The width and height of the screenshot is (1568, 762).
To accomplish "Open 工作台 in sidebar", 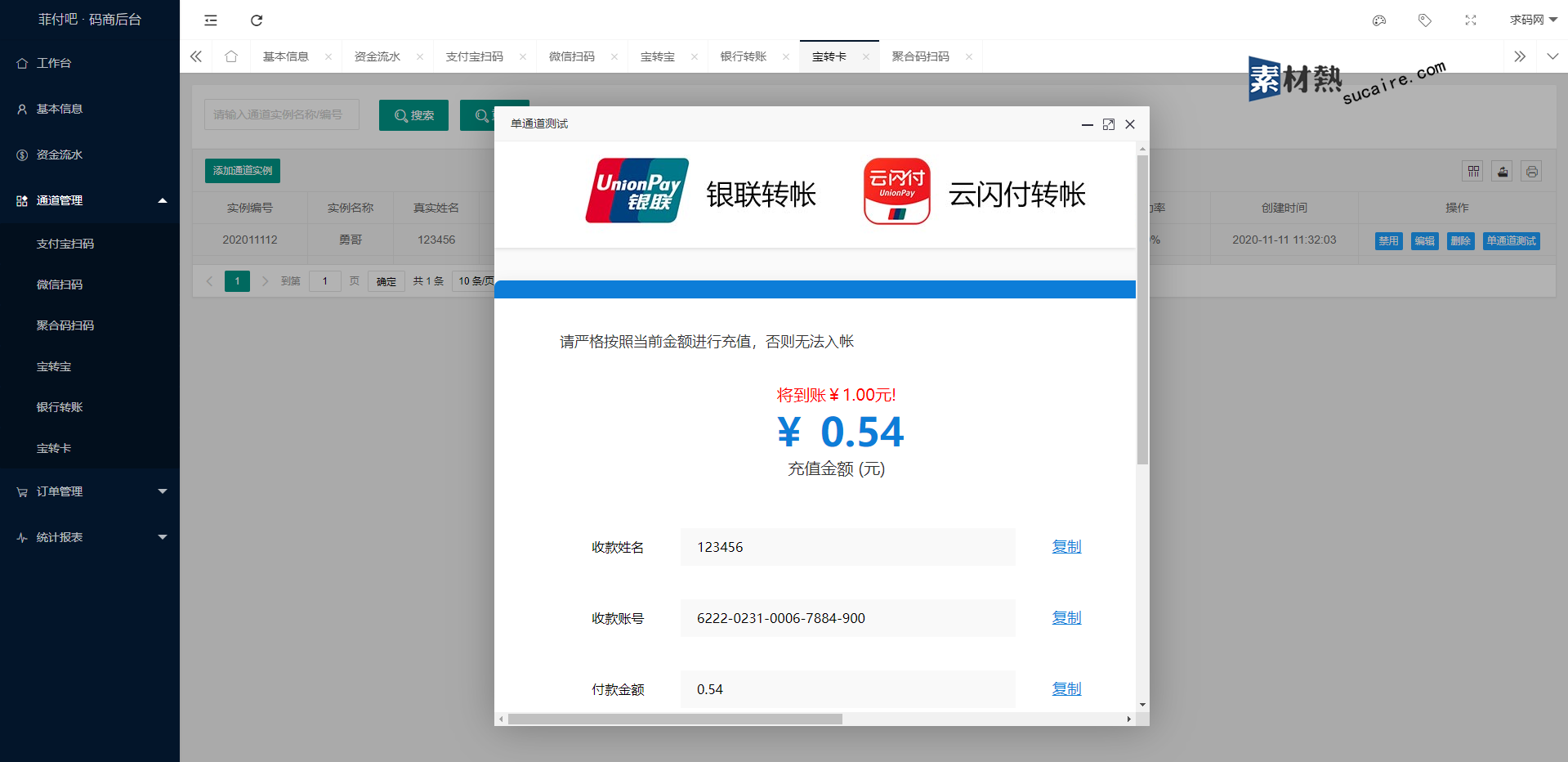I will pyautogui.click(x=90, y=63).
